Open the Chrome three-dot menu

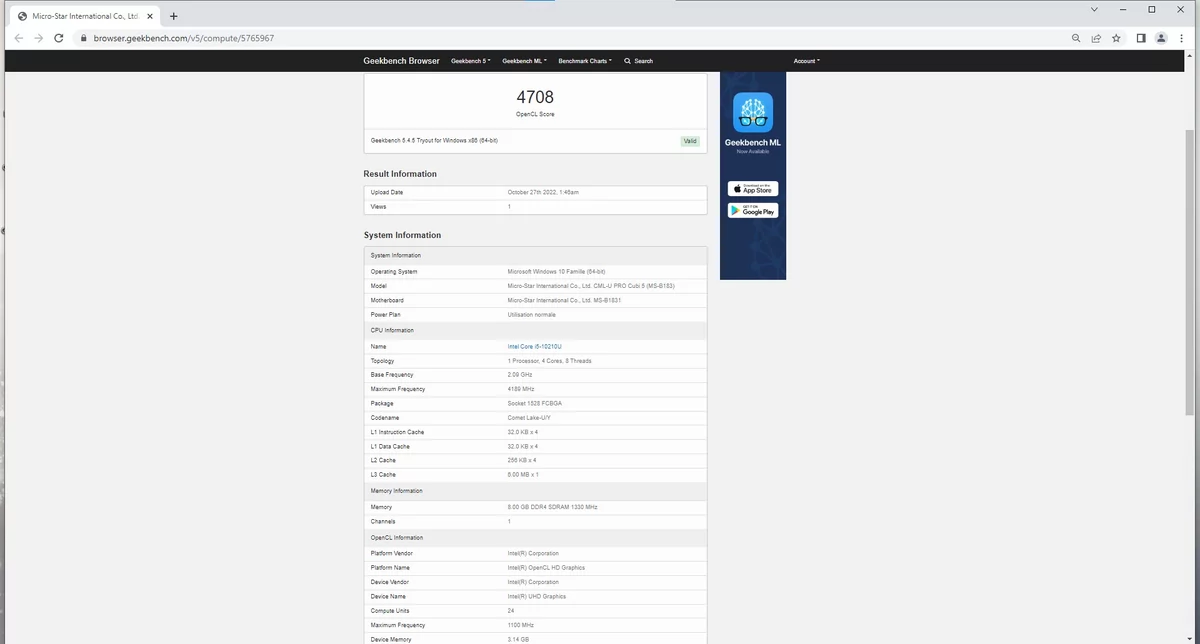click(x=1181, y=38)
